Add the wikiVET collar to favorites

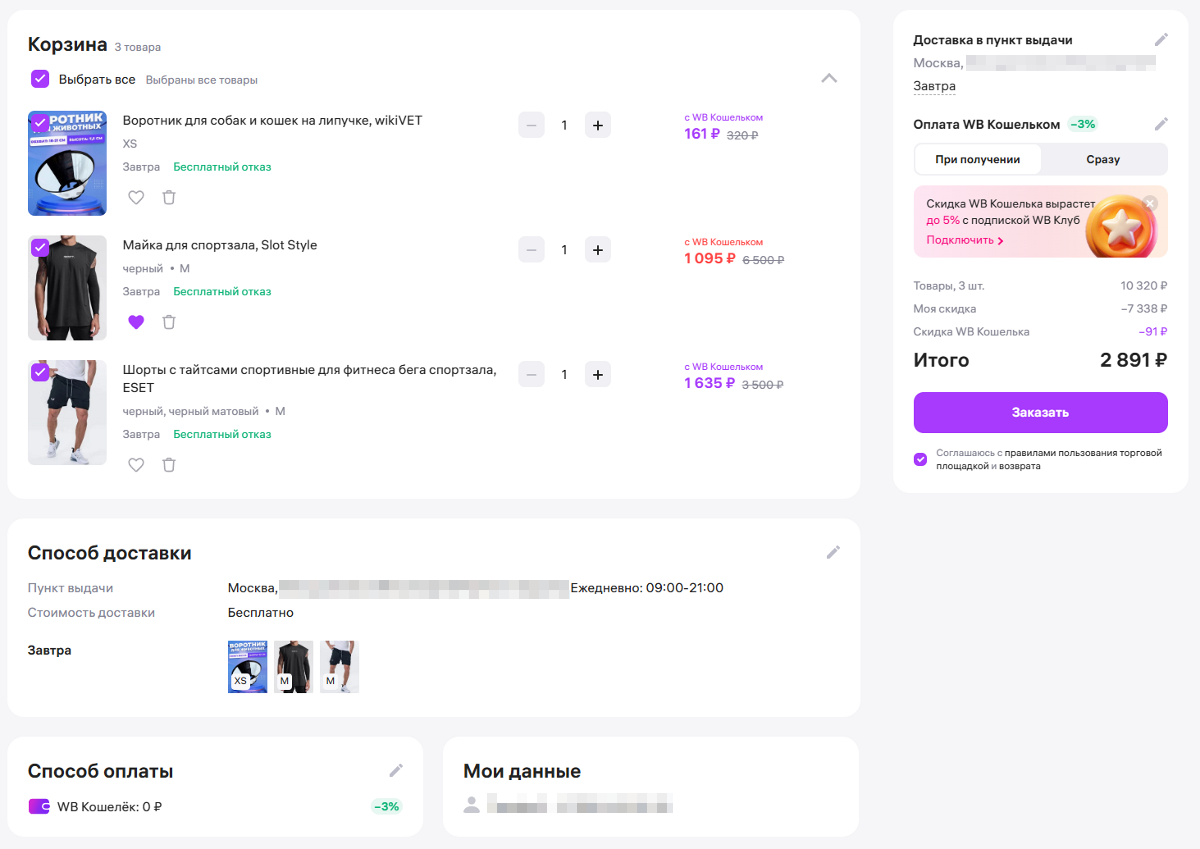coord(137,197)
